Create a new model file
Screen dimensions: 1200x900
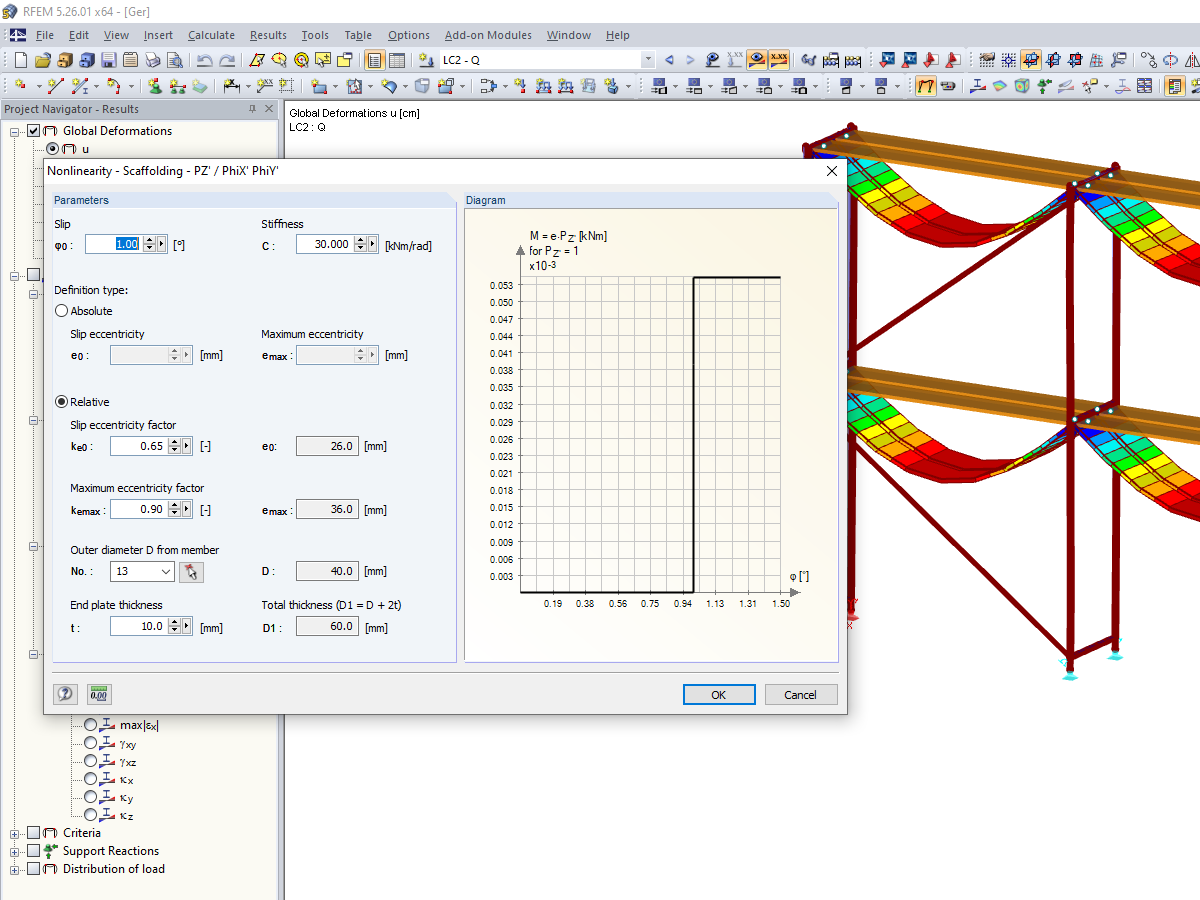tap(20, 59)
